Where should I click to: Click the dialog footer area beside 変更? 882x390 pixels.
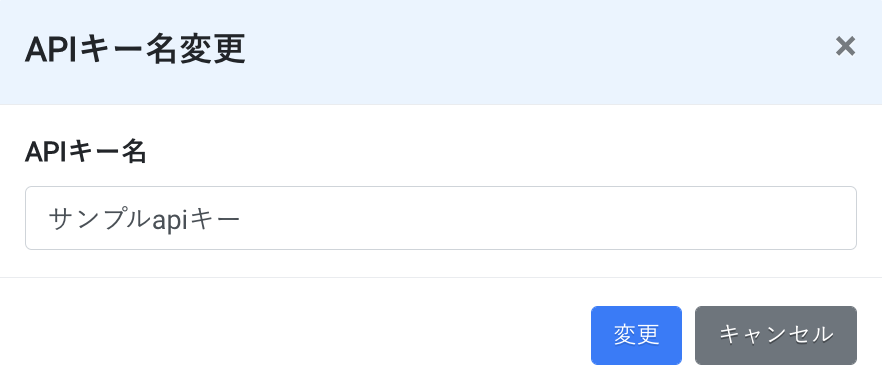[x=292, y=335]
